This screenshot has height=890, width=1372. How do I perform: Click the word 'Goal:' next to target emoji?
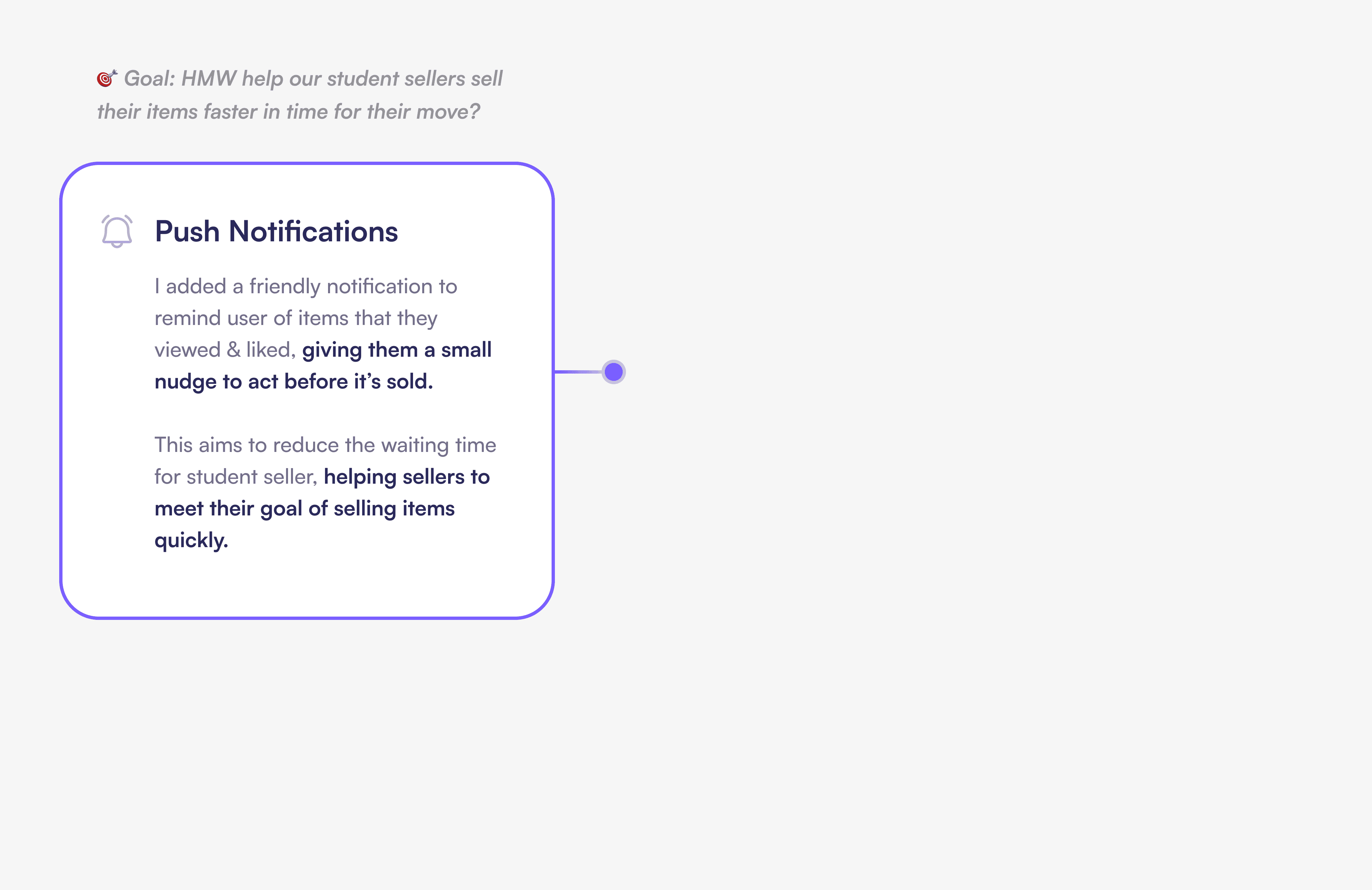149,78
